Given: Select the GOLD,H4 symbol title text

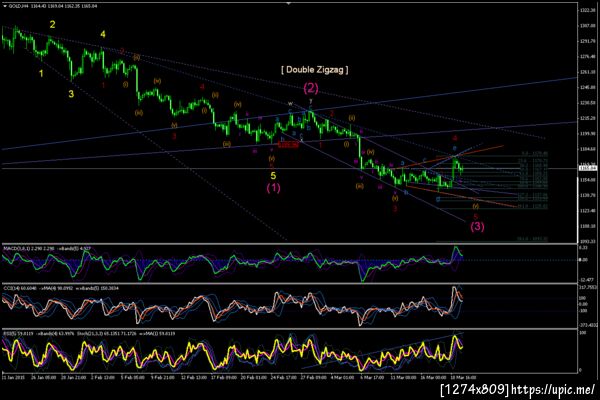Looking at the screenshot, I should tap(18, 6).
